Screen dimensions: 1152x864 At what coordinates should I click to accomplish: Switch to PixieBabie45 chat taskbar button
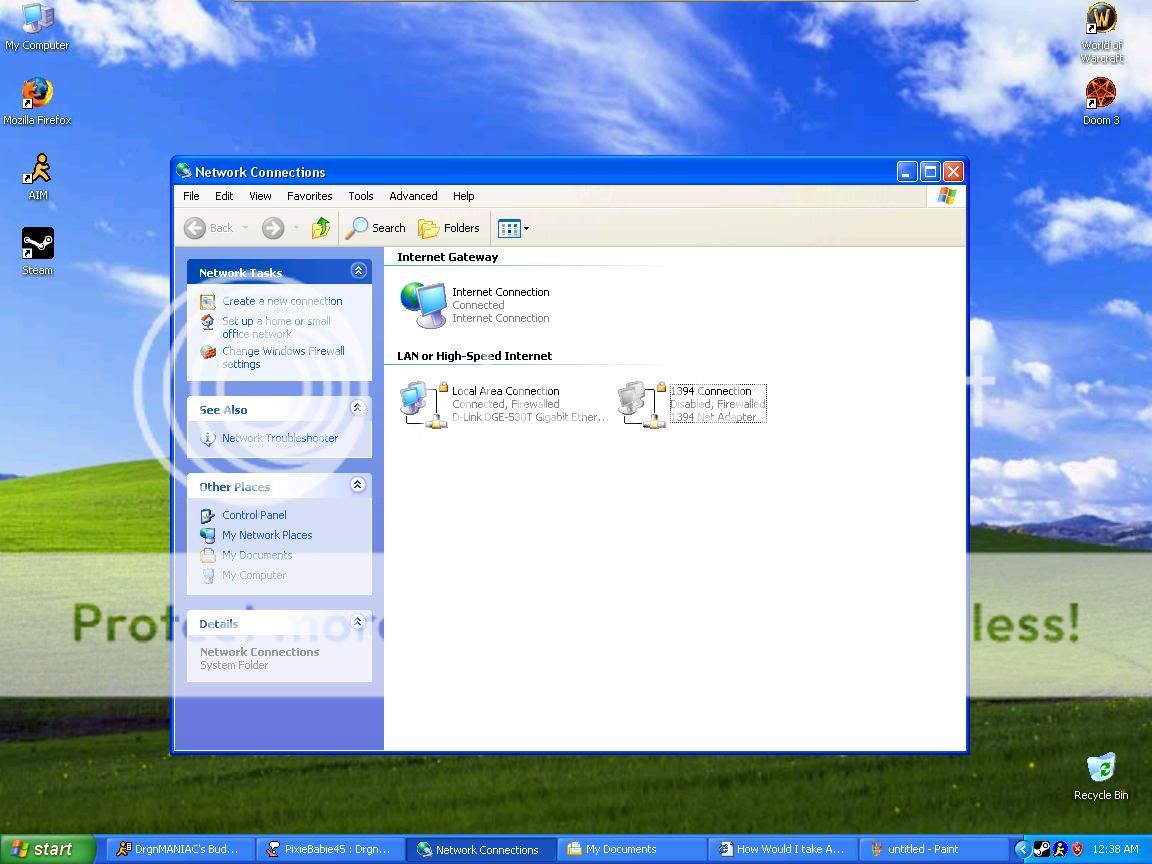(x=332, y=849)
